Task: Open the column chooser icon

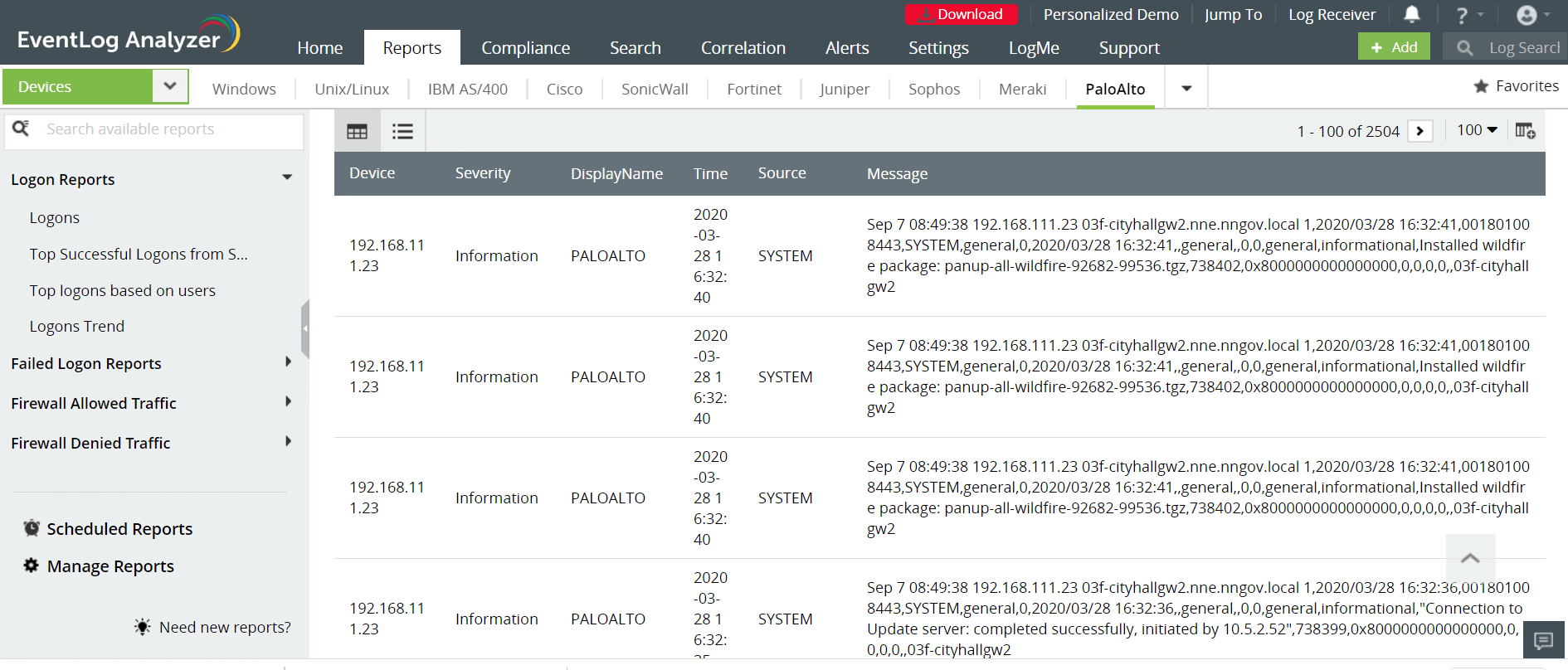Action: tap(1525, 131)
